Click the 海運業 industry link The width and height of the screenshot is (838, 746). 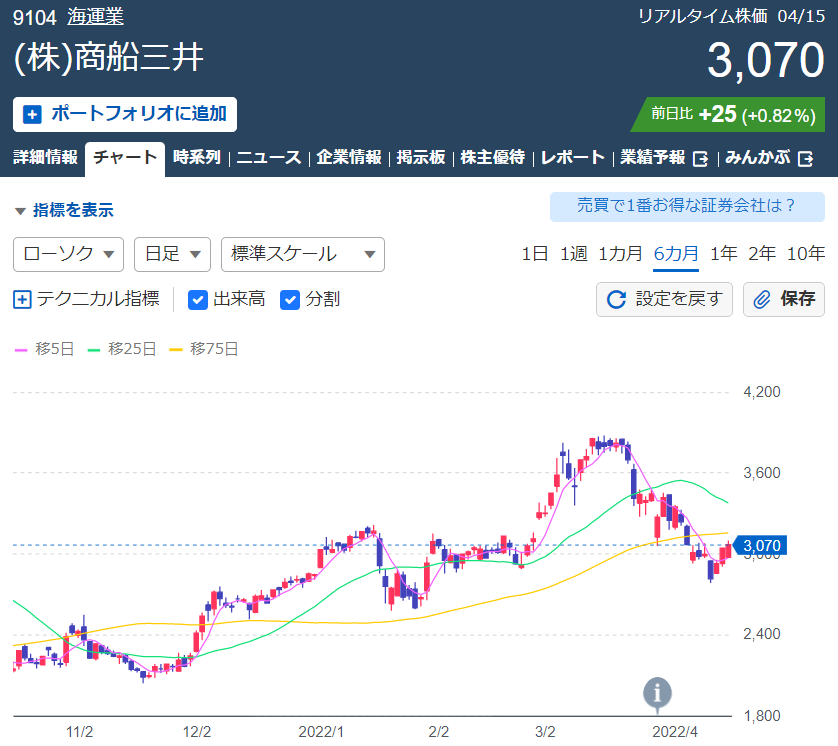click(x=95, y=17)
